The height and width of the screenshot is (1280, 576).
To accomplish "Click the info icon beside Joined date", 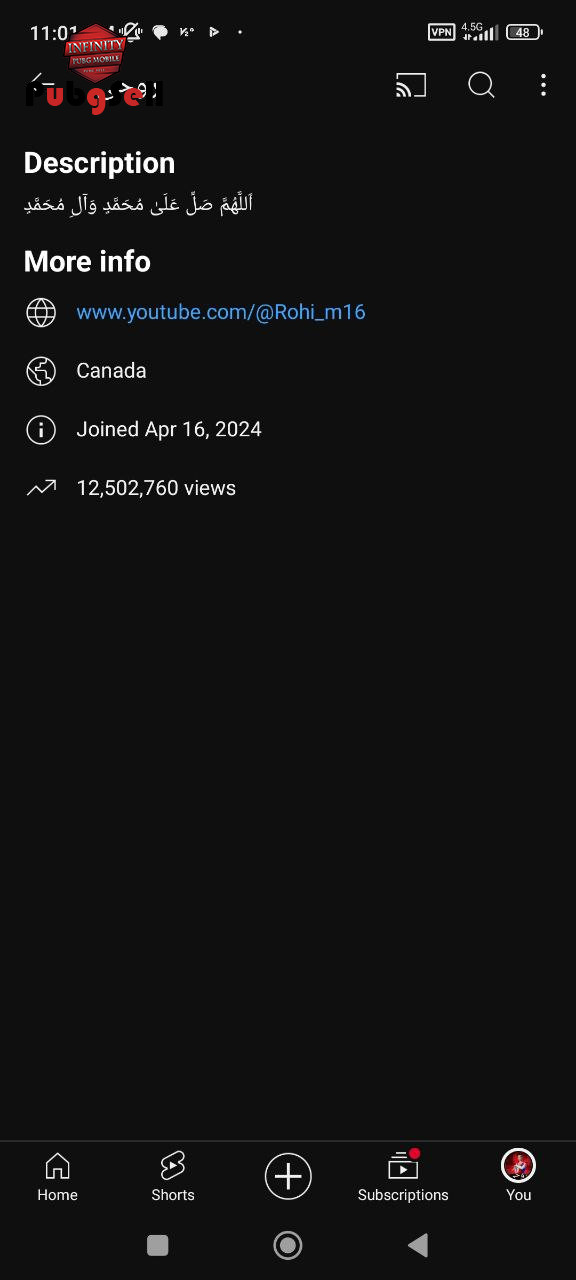I will (41, 430).
